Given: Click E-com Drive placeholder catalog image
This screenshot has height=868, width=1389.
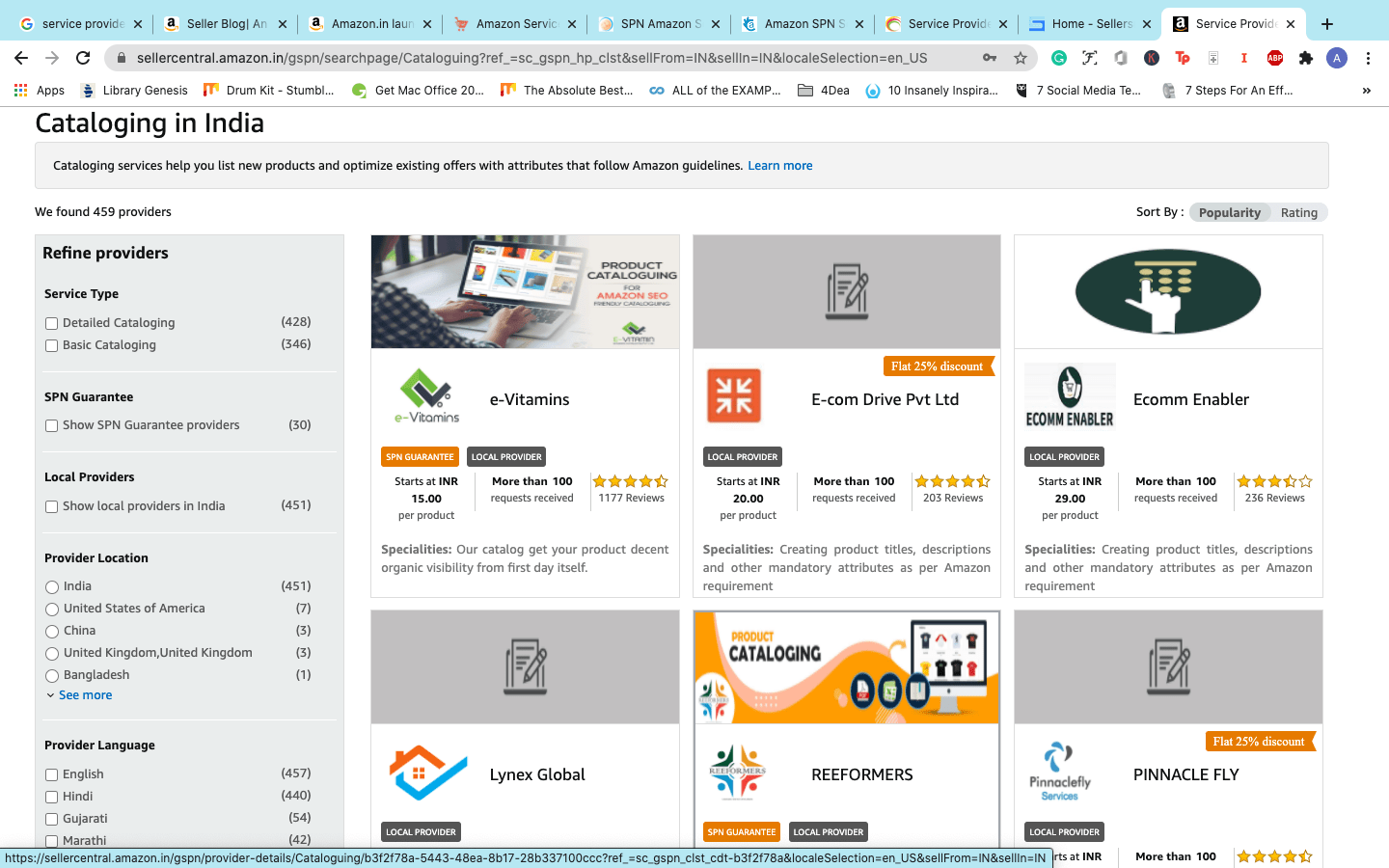Looking at the screenshot, I should [847, 291].
